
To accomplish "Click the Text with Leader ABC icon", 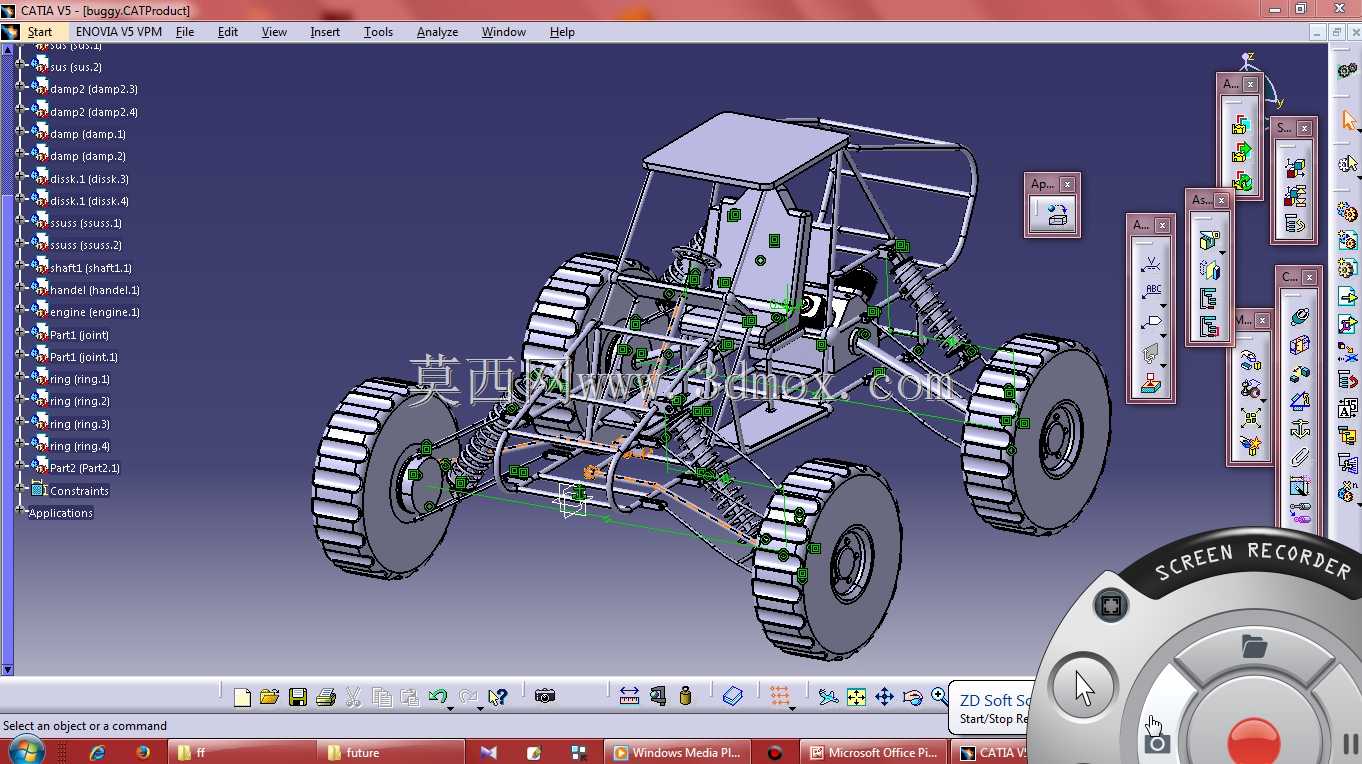I will click(1153, 291).
